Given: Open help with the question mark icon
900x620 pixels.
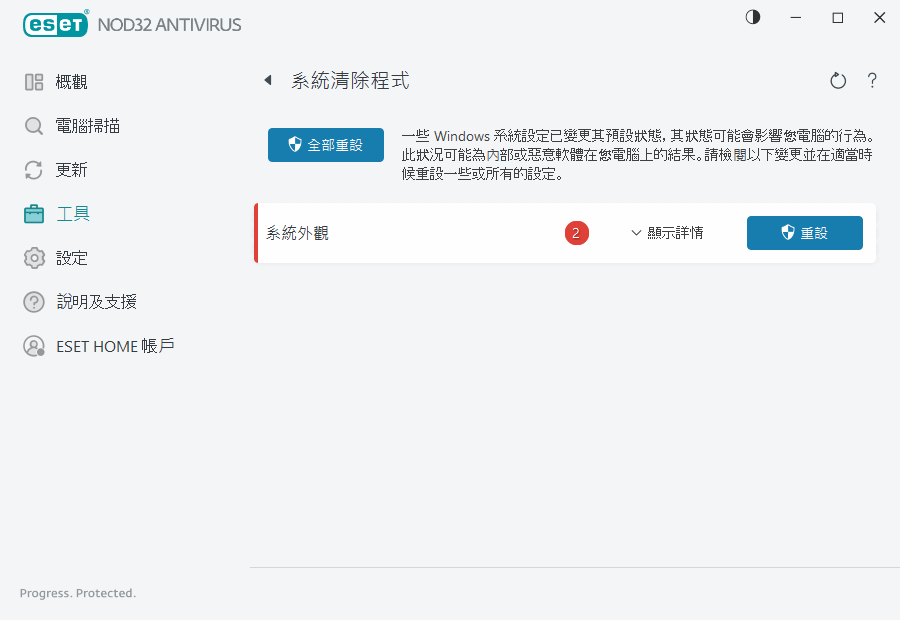Looking at the screenshot, I should pos(872,80).
